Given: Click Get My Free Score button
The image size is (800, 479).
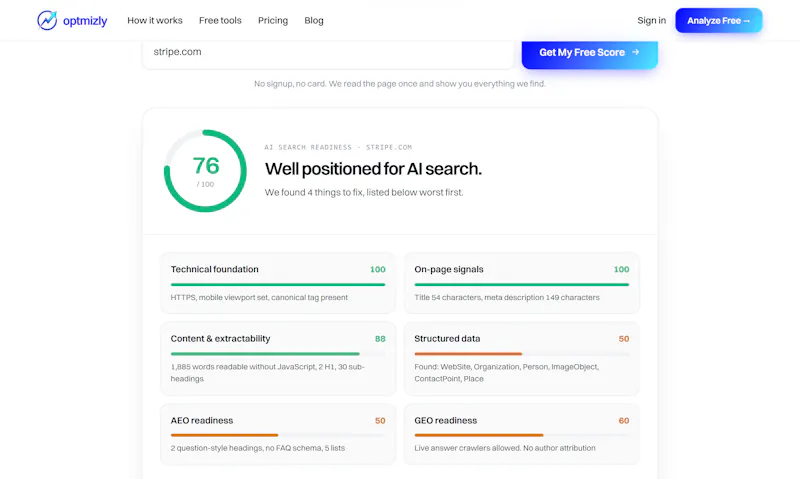Looking at the screenshot, I should 589,53.
